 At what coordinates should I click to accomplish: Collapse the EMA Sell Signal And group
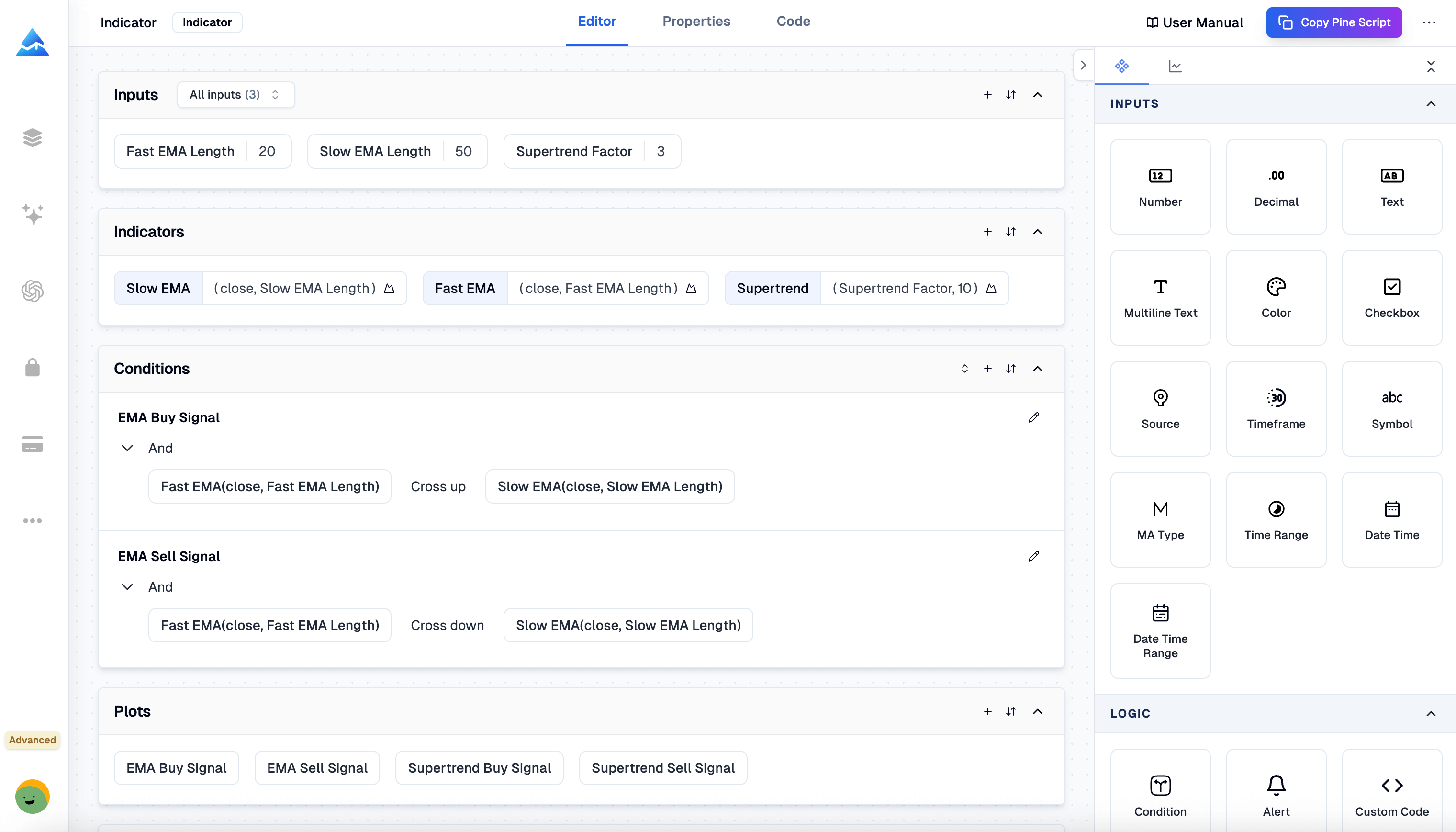[127, 587]
